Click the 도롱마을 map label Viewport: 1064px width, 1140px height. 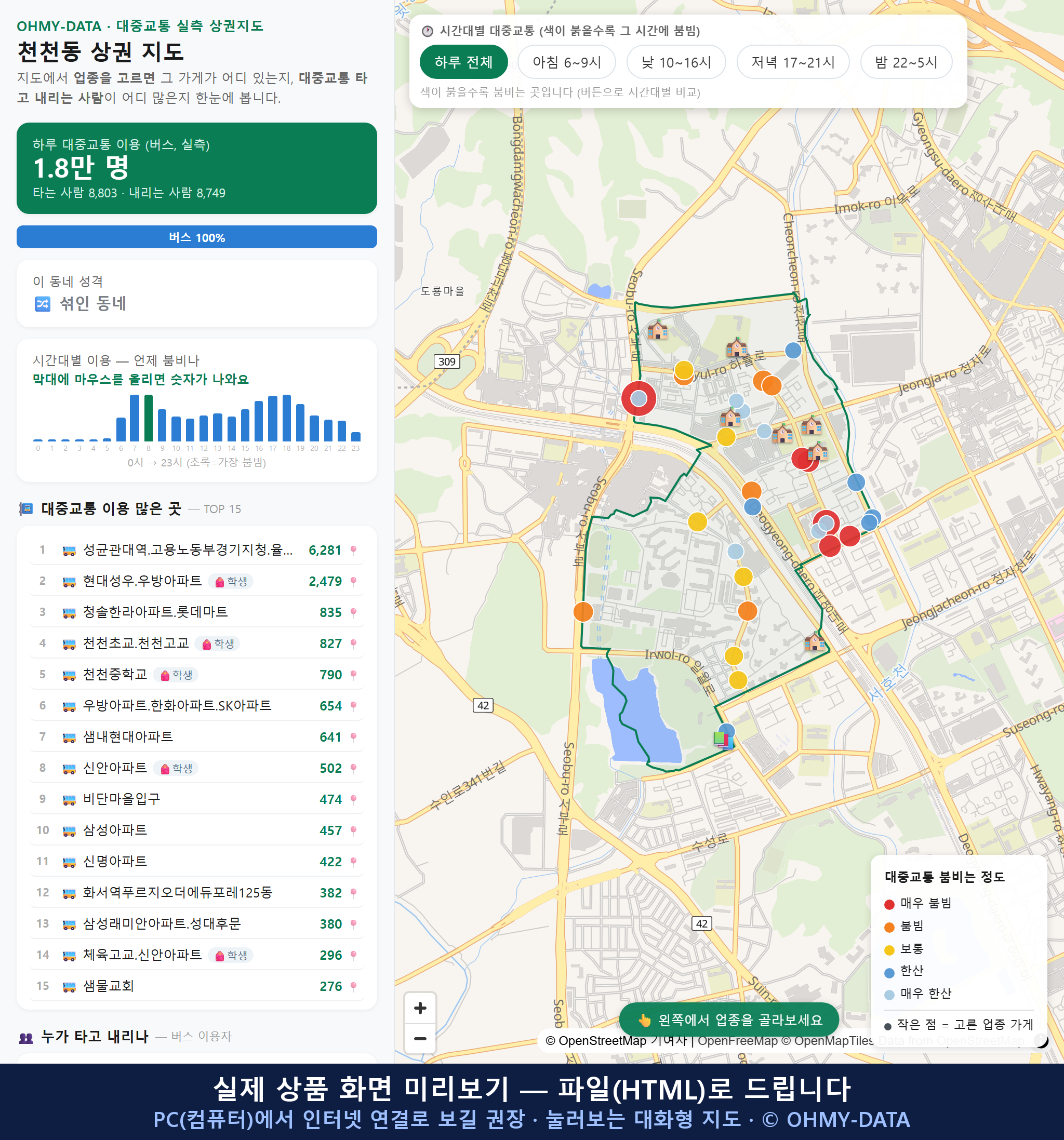(x=442, y=291)
